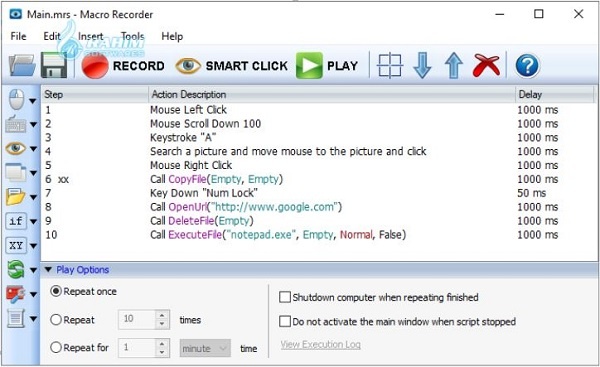Select the Call CopyFile step
Screen dimensions: 600x367
click(216, 179)
